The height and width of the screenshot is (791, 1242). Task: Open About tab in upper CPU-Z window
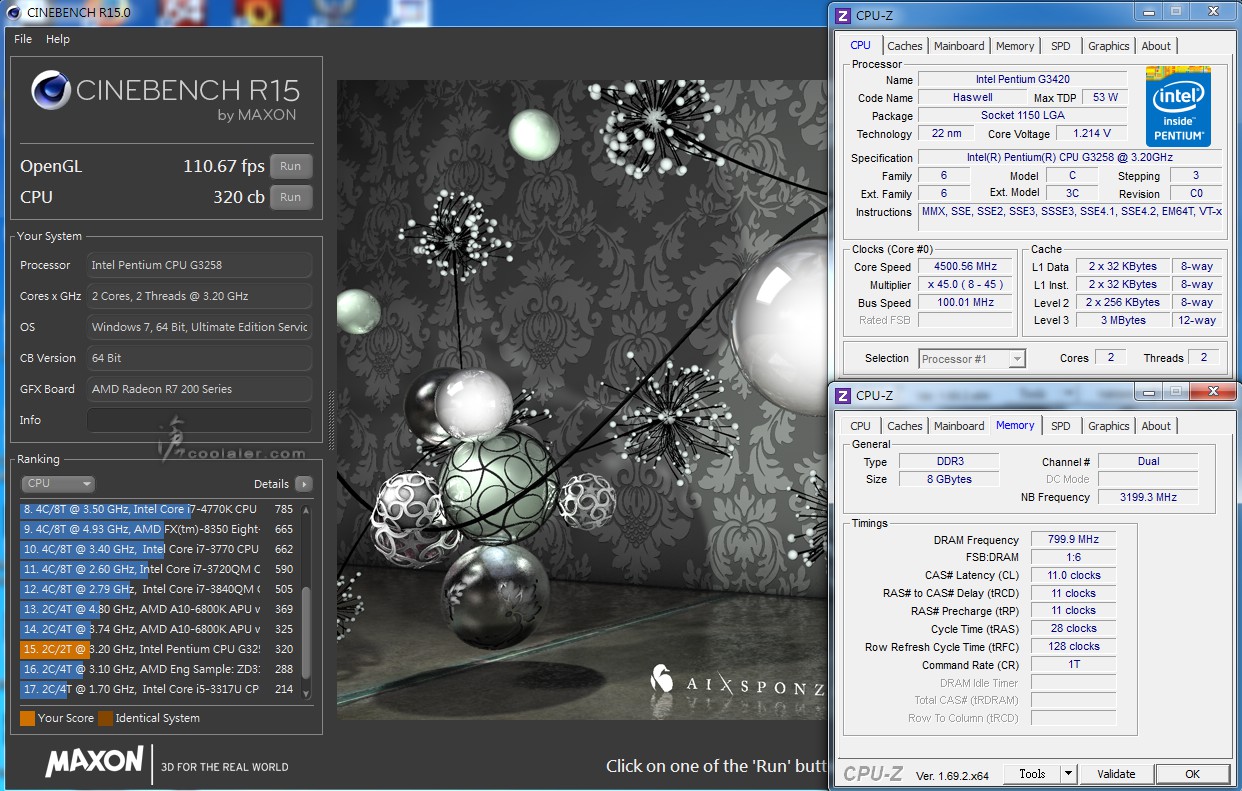pyautogui.click(x=1156, y=46)
